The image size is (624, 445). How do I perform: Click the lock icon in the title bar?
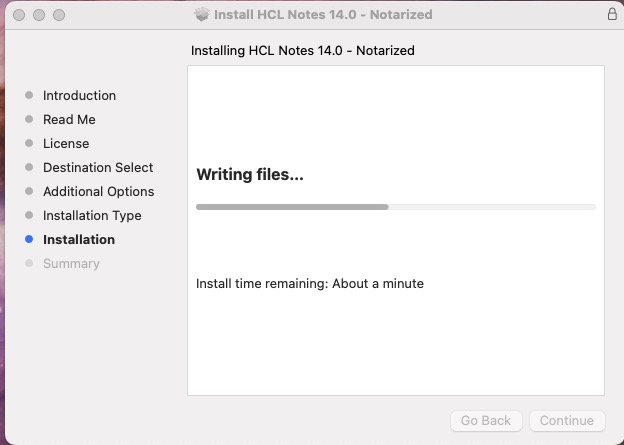click(612, 15)
